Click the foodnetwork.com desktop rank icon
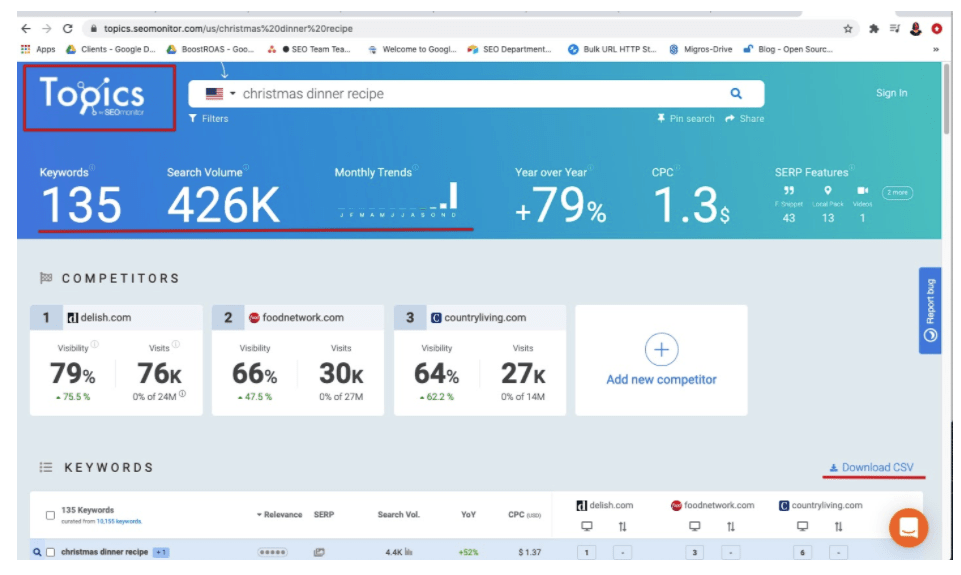Screen dimensions: 961x575 694,527
